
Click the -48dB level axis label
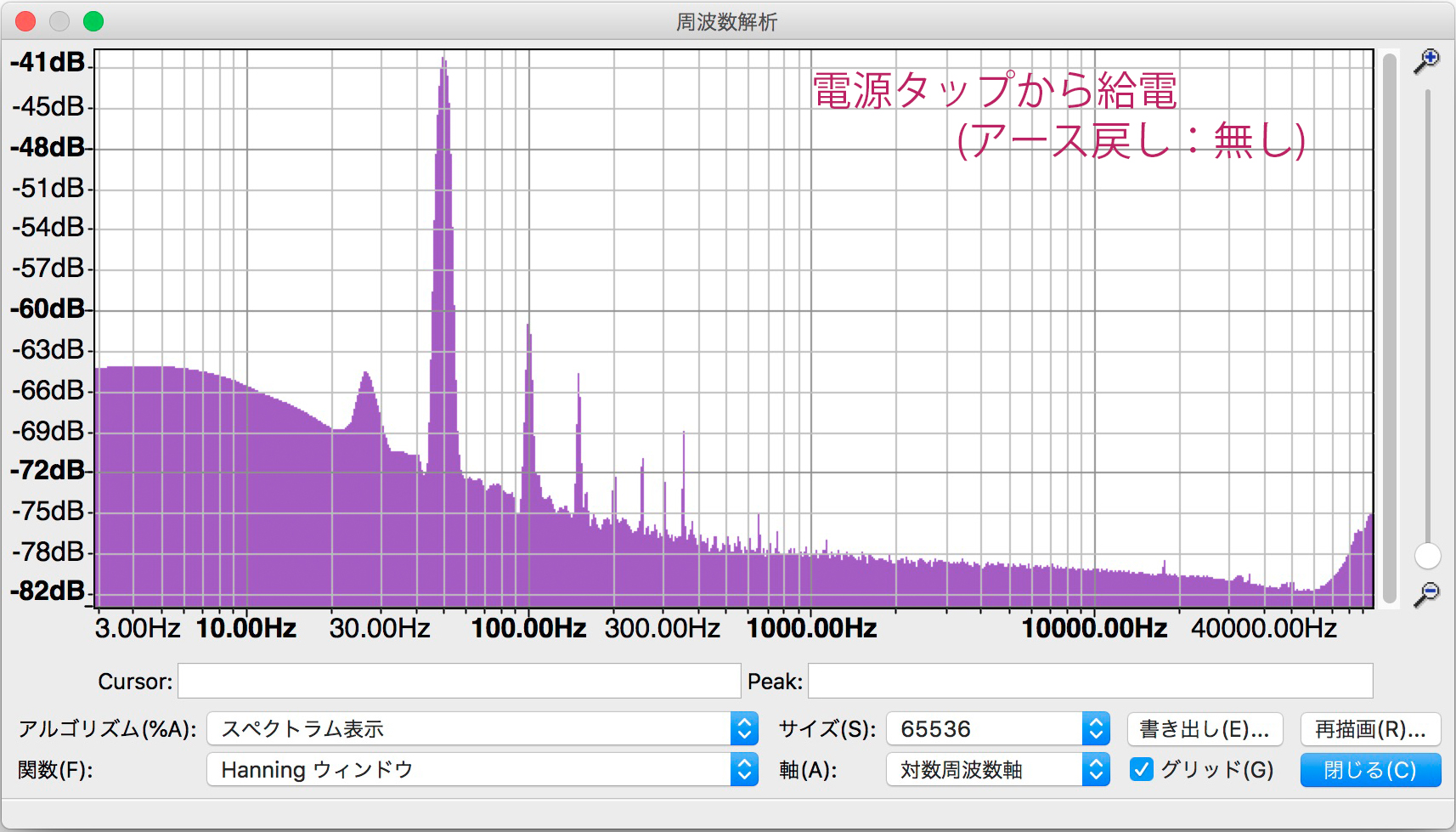coord(48,146)
